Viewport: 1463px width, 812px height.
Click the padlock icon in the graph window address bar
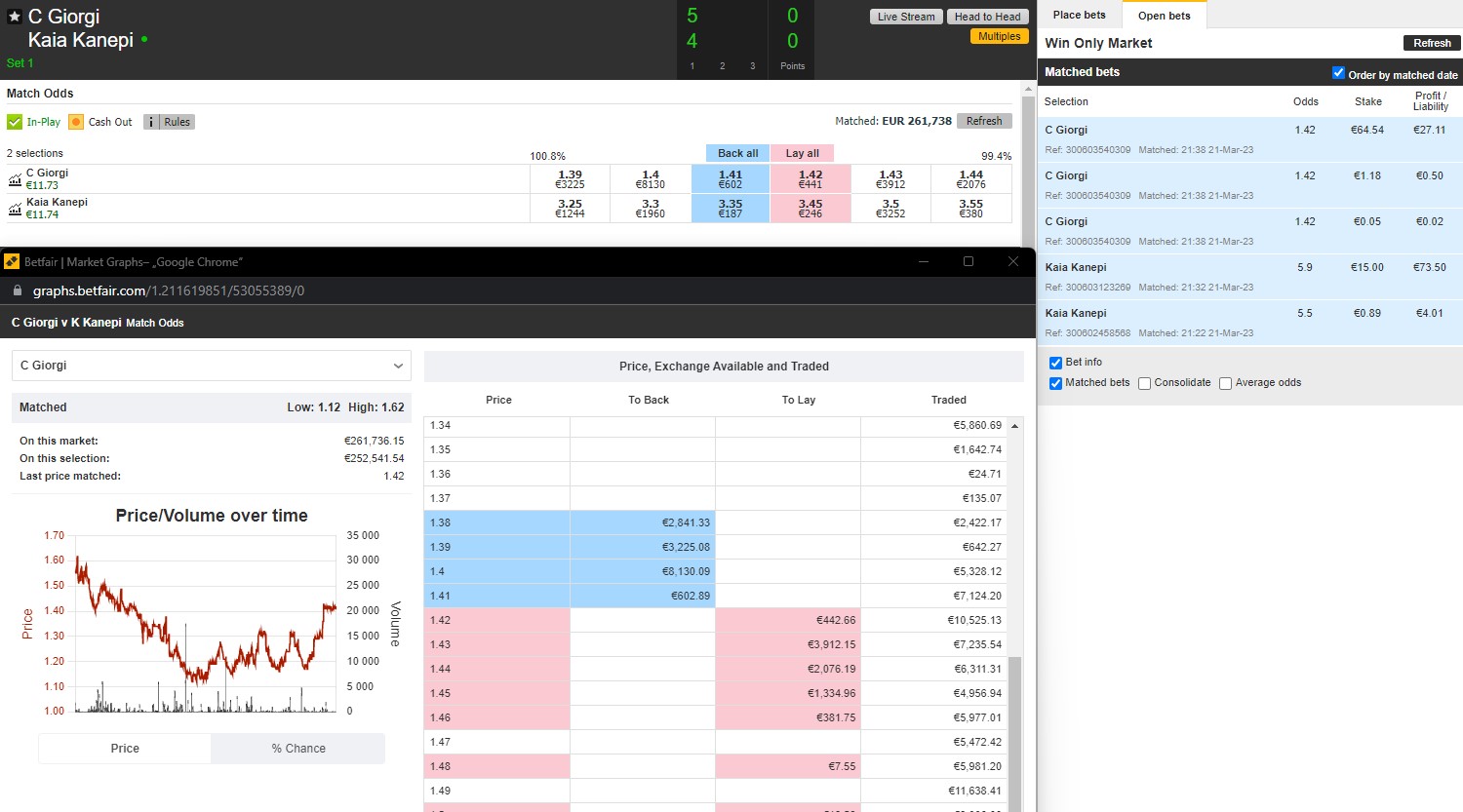point(17,290)
